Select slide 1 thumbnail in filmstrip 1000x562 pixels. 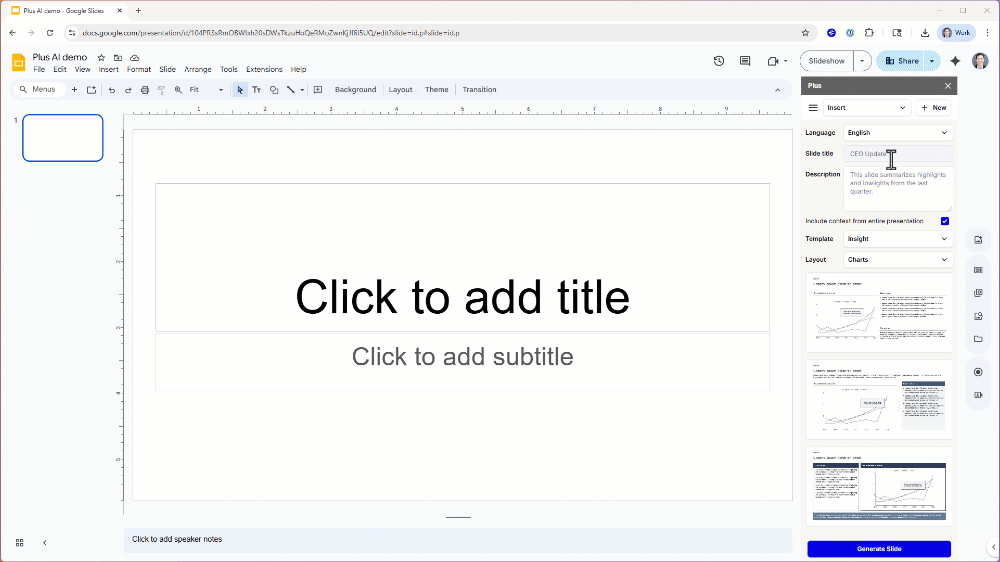[x=62, y=138]
